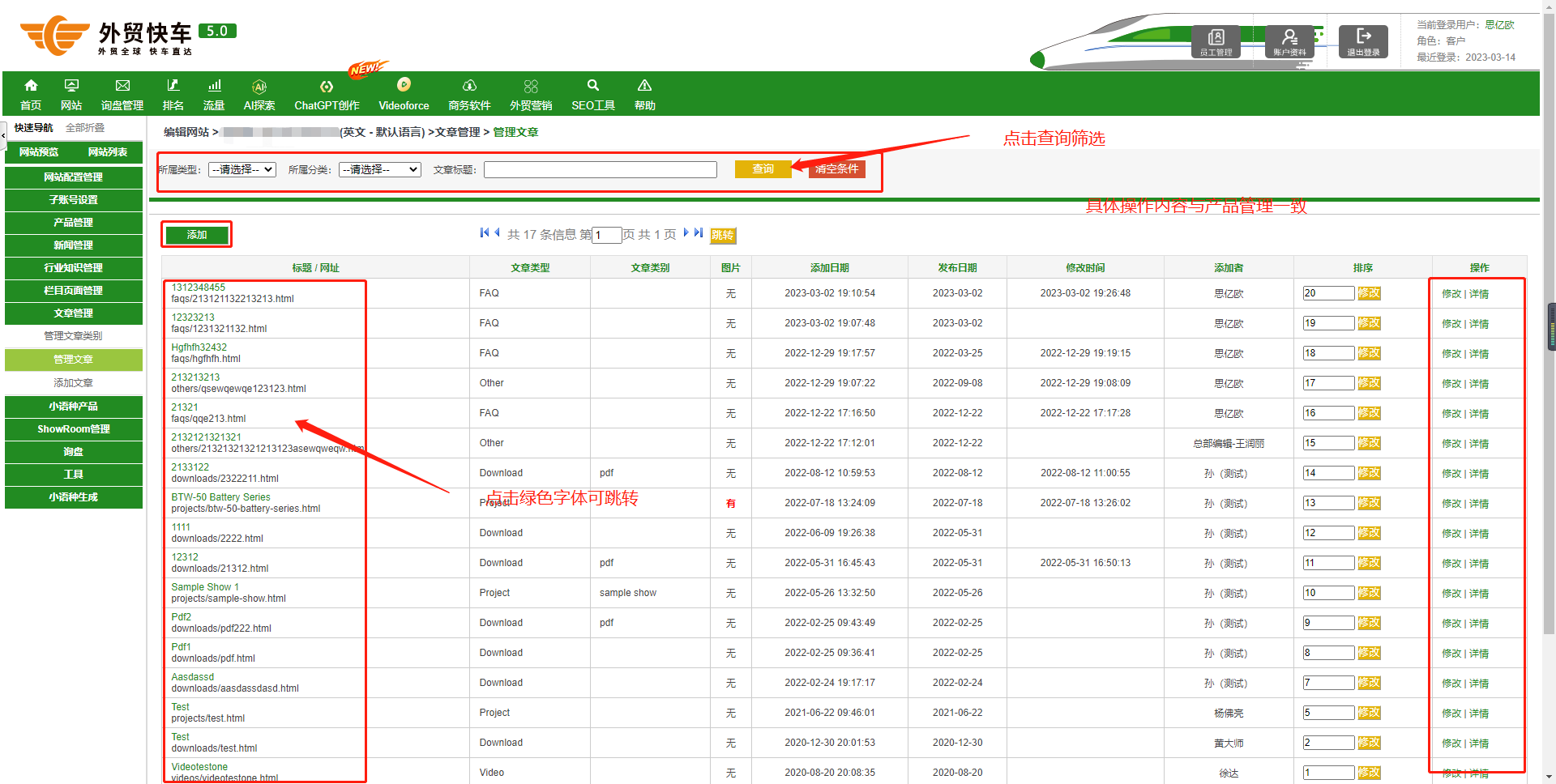Open the 帮助 help triangle icon
This screenshot has height=784, width=1556.
(644, 86)
